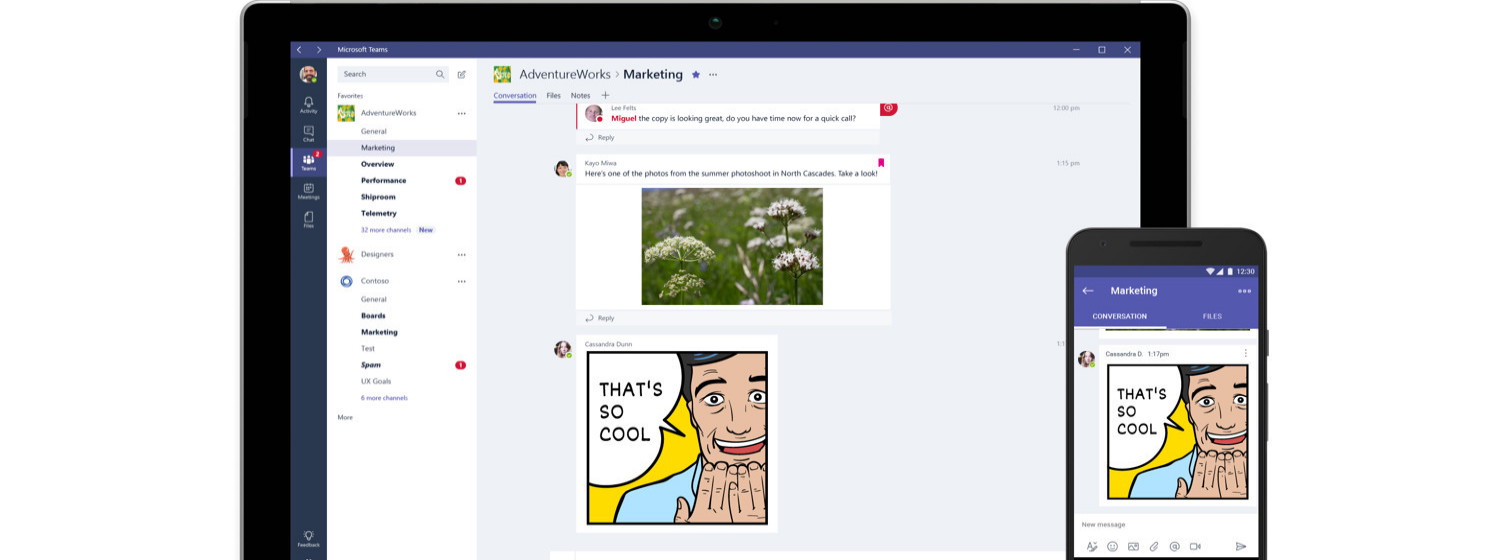Viewport: 1500px width, 560px height.
Task: Tap the image insert icon on phone
Action: [x=1133, y=547]
